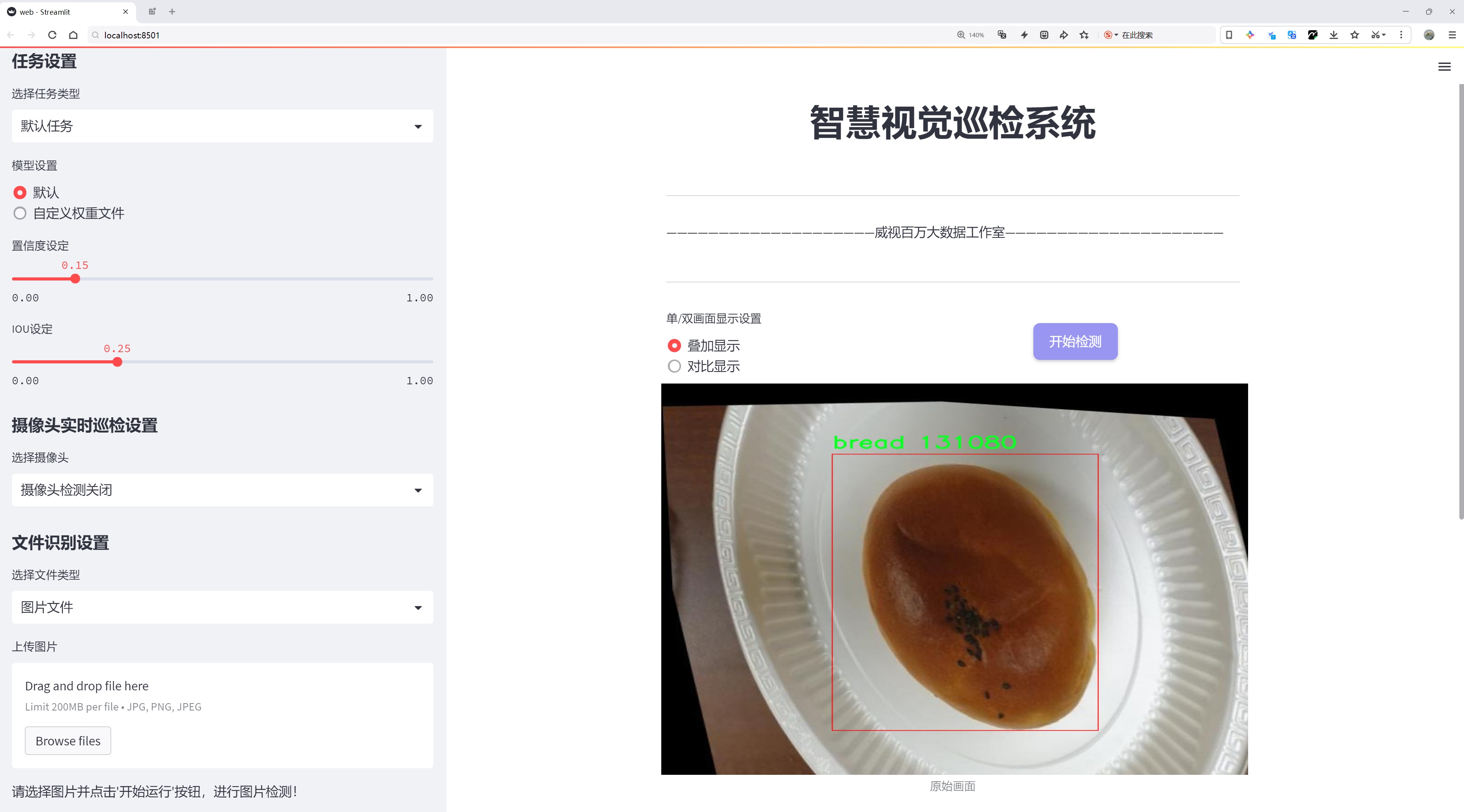The image size is (1464, 812).
Task: Click the 开始检测 button
Action: 1075,341
